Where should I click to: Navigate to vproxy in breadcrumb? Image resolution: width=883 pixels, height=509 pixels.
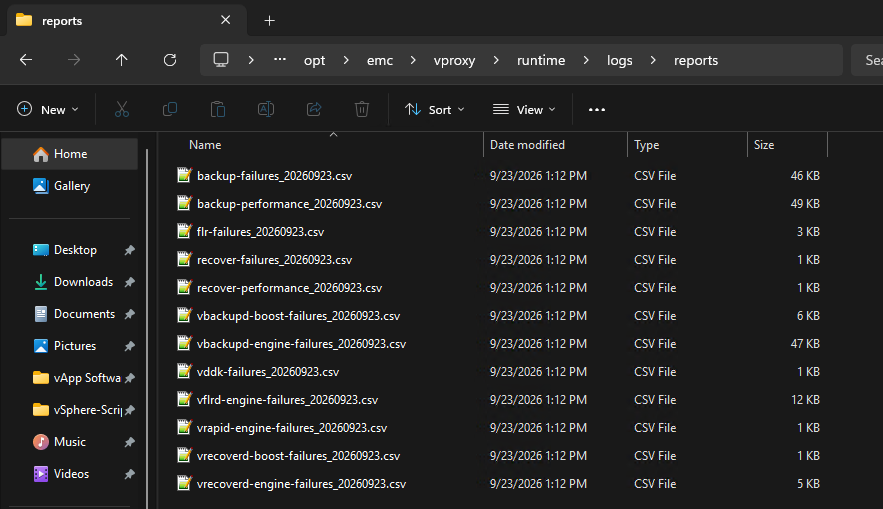tap(454, 60)
